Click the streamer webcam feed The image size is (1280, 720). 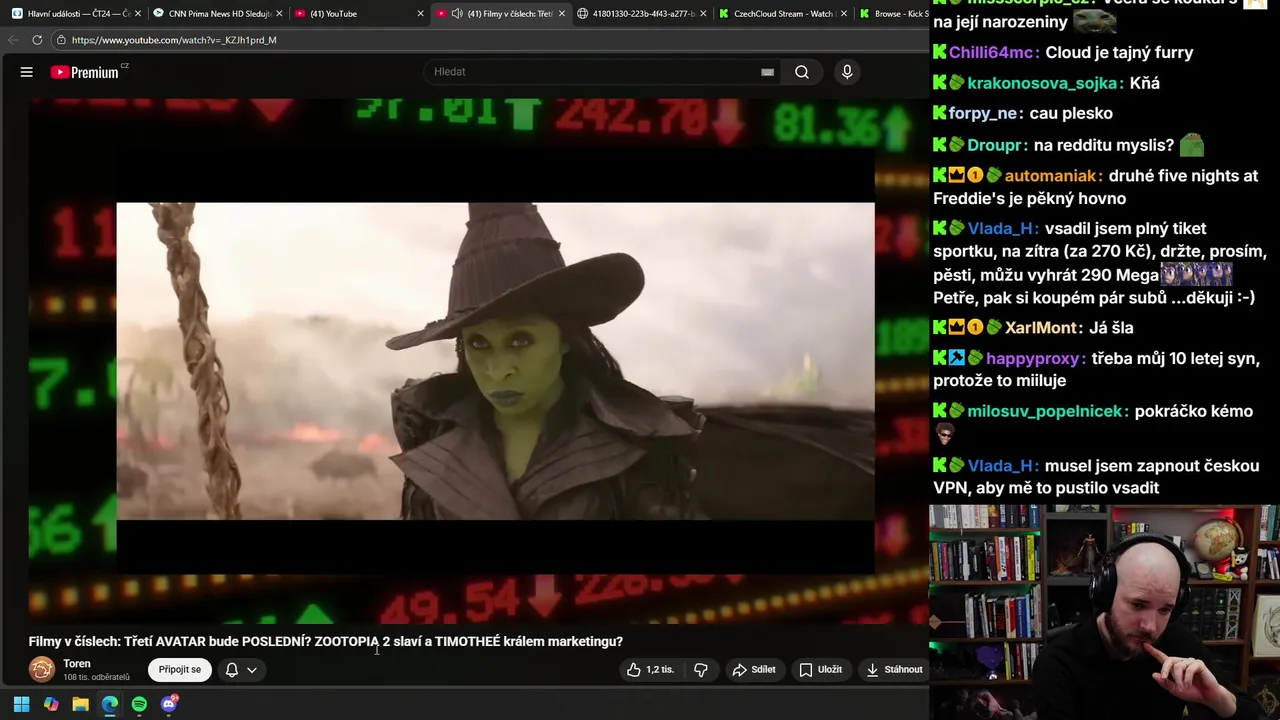(1104, 612)
